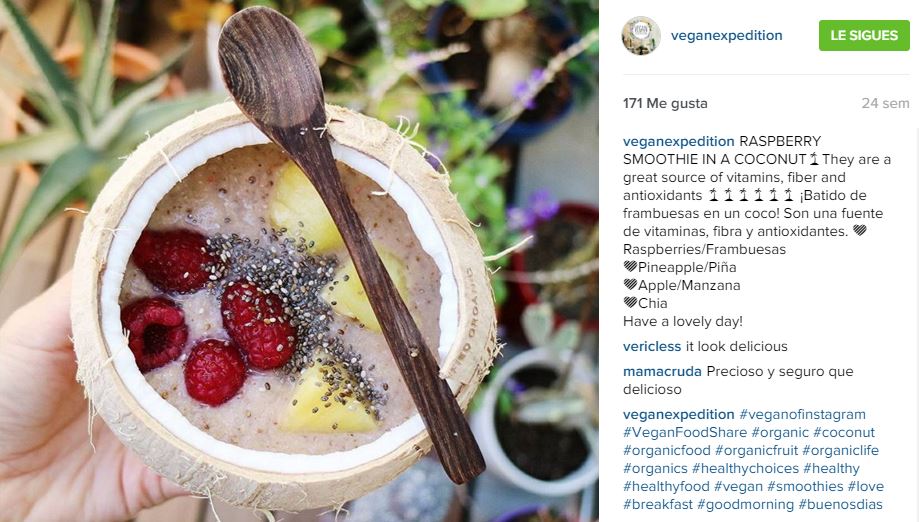Open the mamacruda commenter profile
Viewport: 919px width, 522px height.
click(662, 371)
